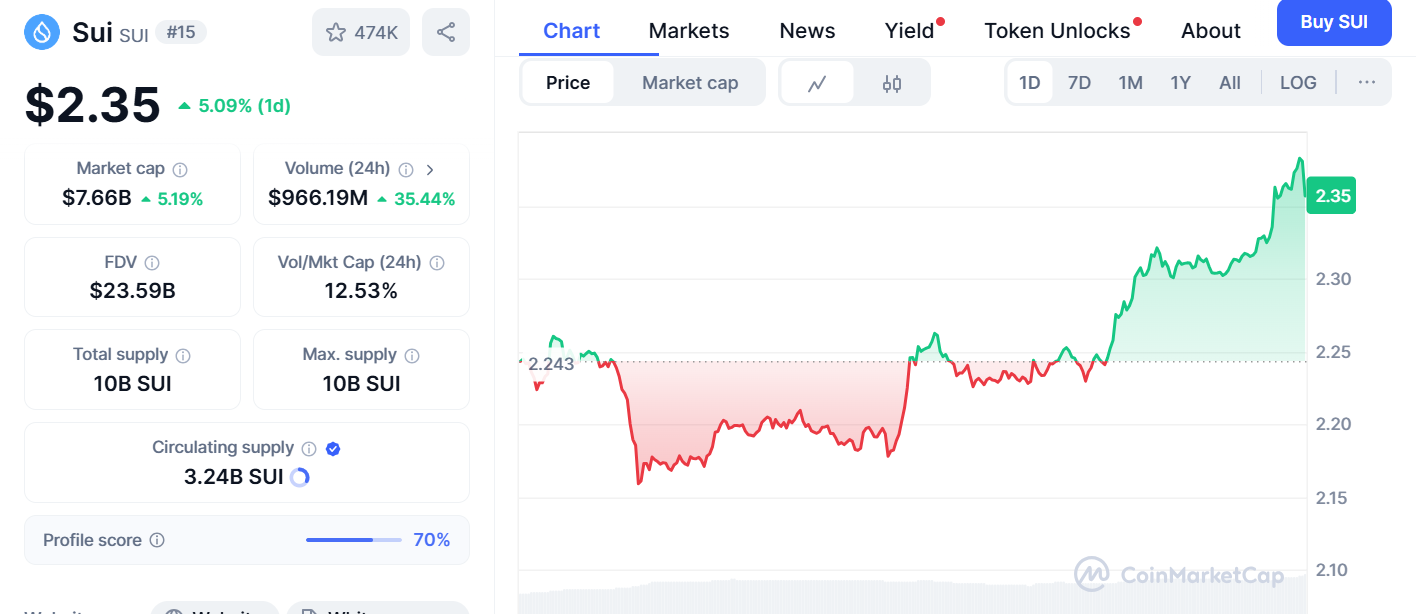Screen dimensions: 1416x614
Task: Expand Volume (24h) arrow chevron
Action: coord(430,170)
